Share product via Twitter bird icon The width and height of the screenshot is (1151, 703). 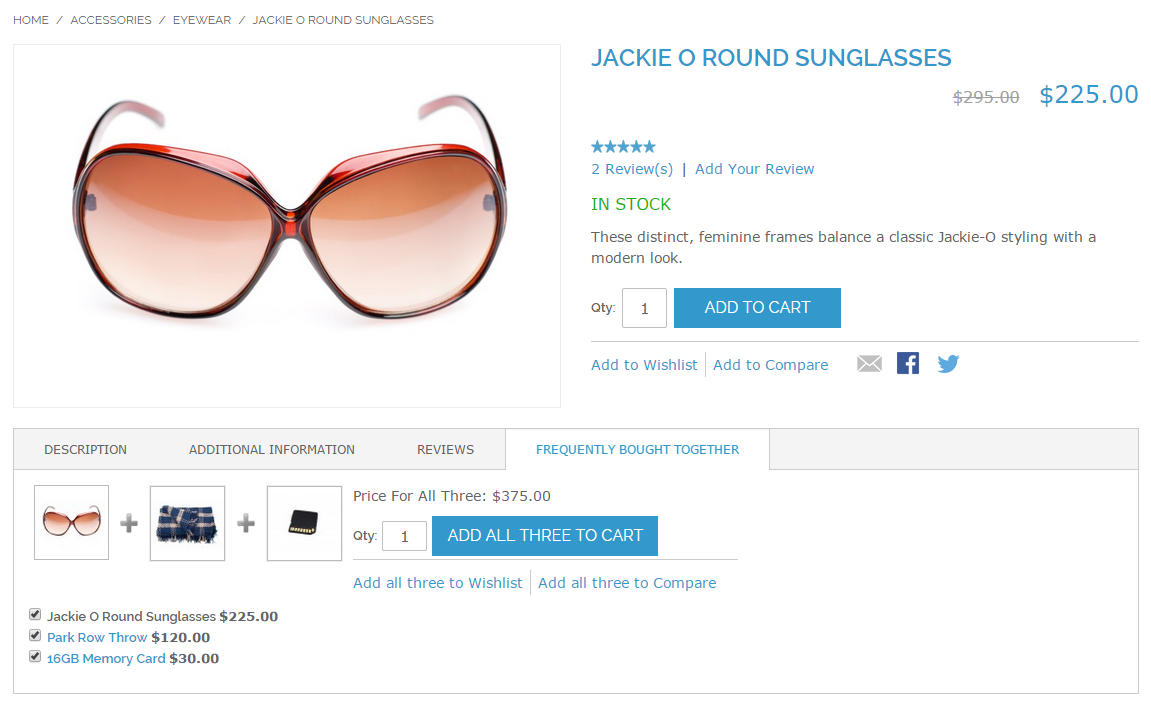coord(948,364)
